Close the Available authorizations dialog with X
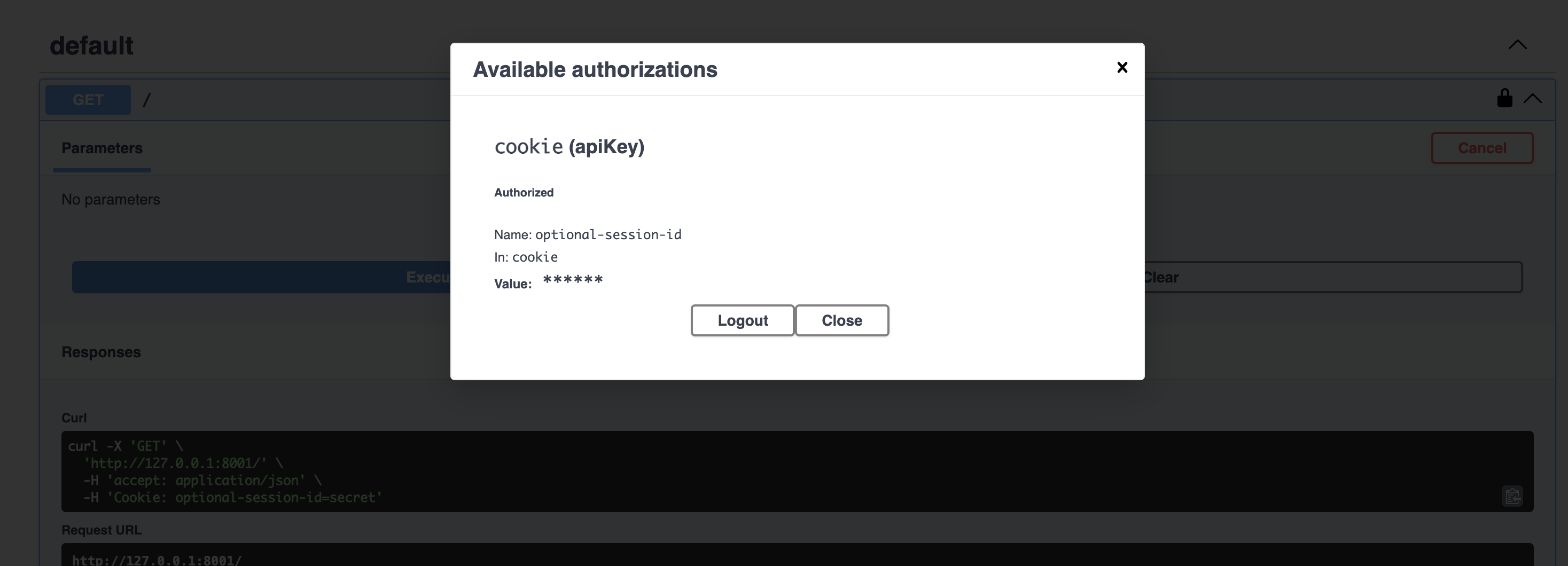The width and height of the screenshot is (1568, 566). (1122, 68)
